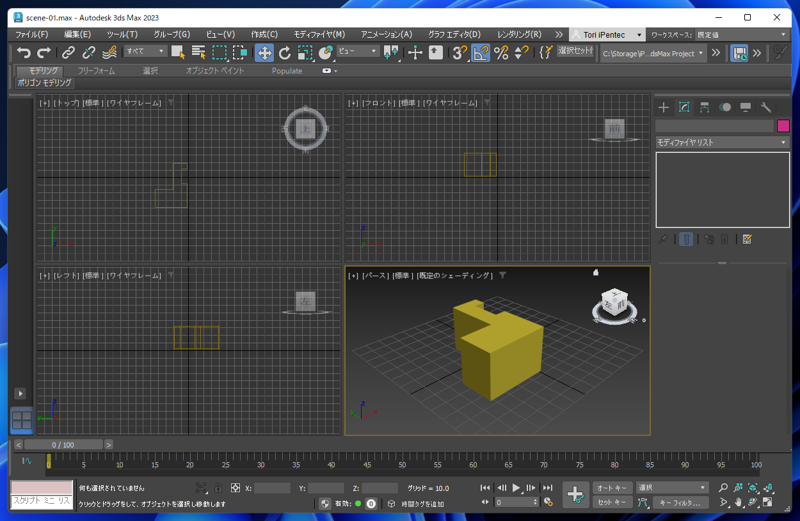Select the Scale tool
Screen dimensions: 800x521
click(x=305, y=53)
